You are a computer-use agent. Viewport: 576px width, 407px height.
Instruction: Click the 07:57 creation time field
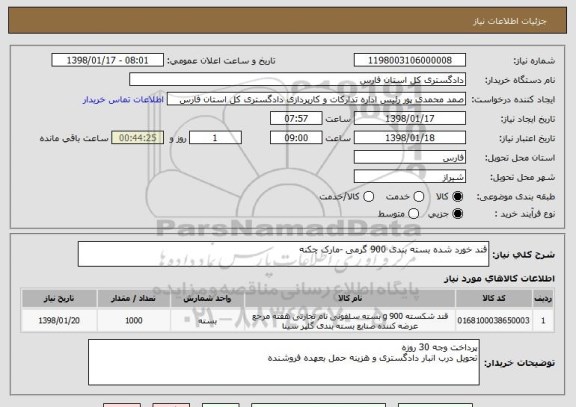pyautogui.click(x=296, y=118)
